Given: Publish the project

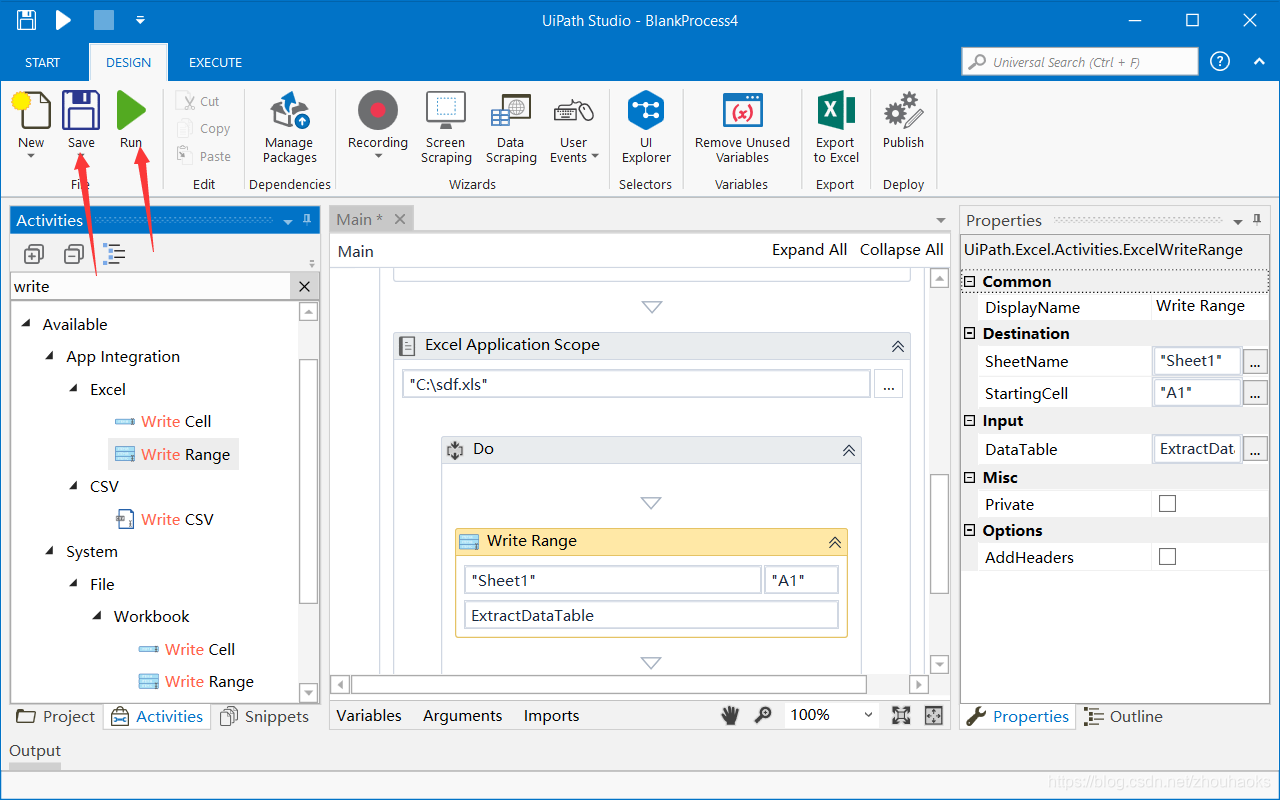Looking at the screenshot, I should click(903, 120).
